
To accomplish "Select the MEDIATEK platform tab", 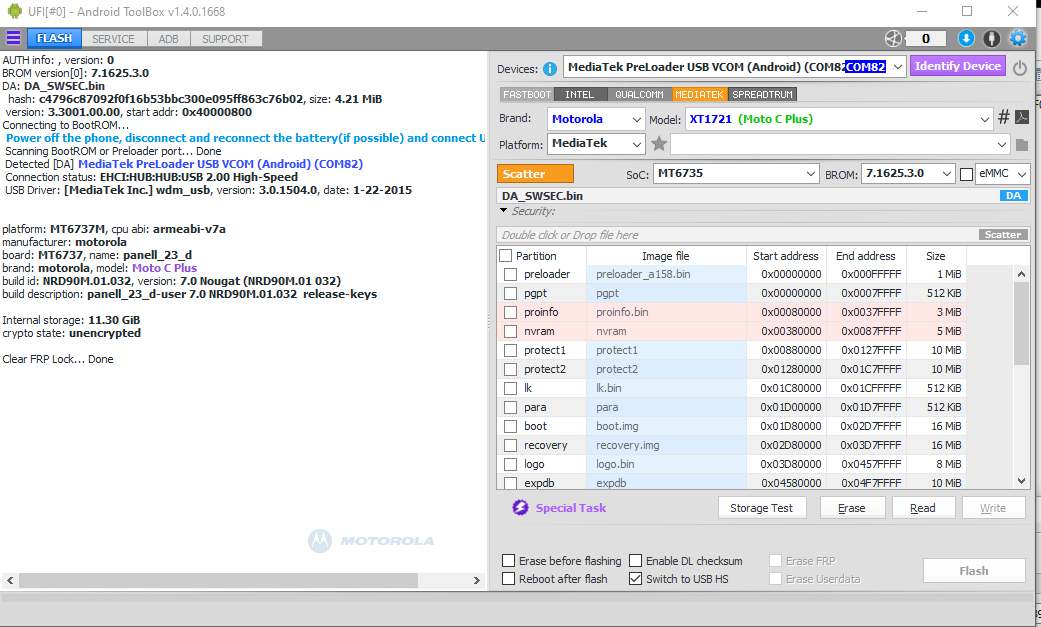I will pyautogui.click(x=699, y=94).
